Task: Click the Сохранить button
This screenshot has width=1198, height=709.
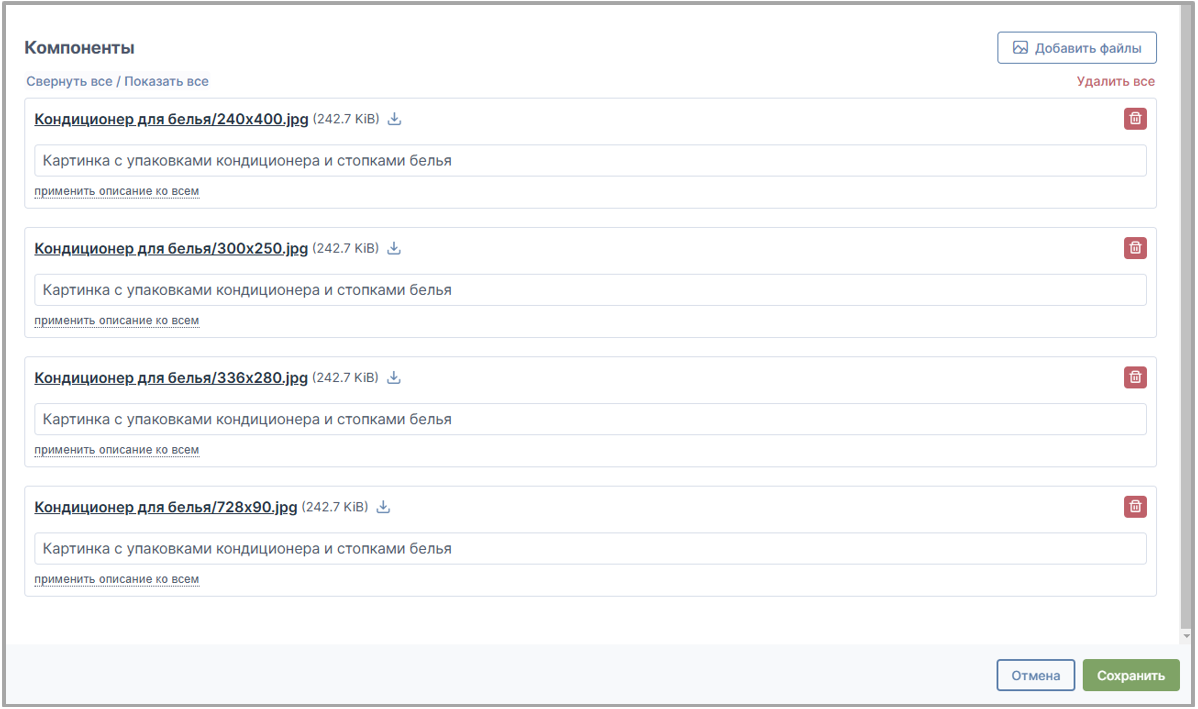Action: pyautogui.click(x=1131, y=675)
